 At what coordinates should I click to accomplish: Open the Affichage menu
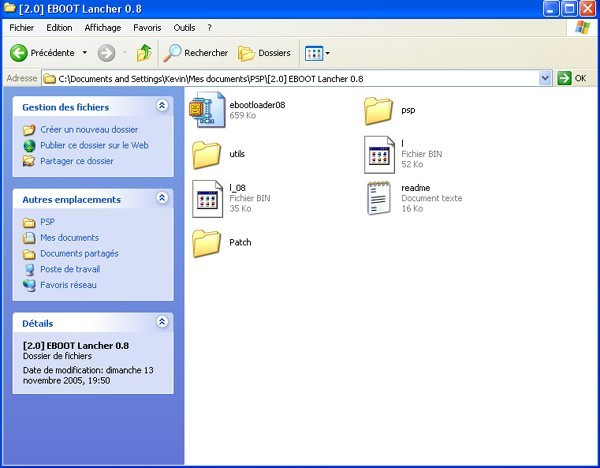point(103,28)
